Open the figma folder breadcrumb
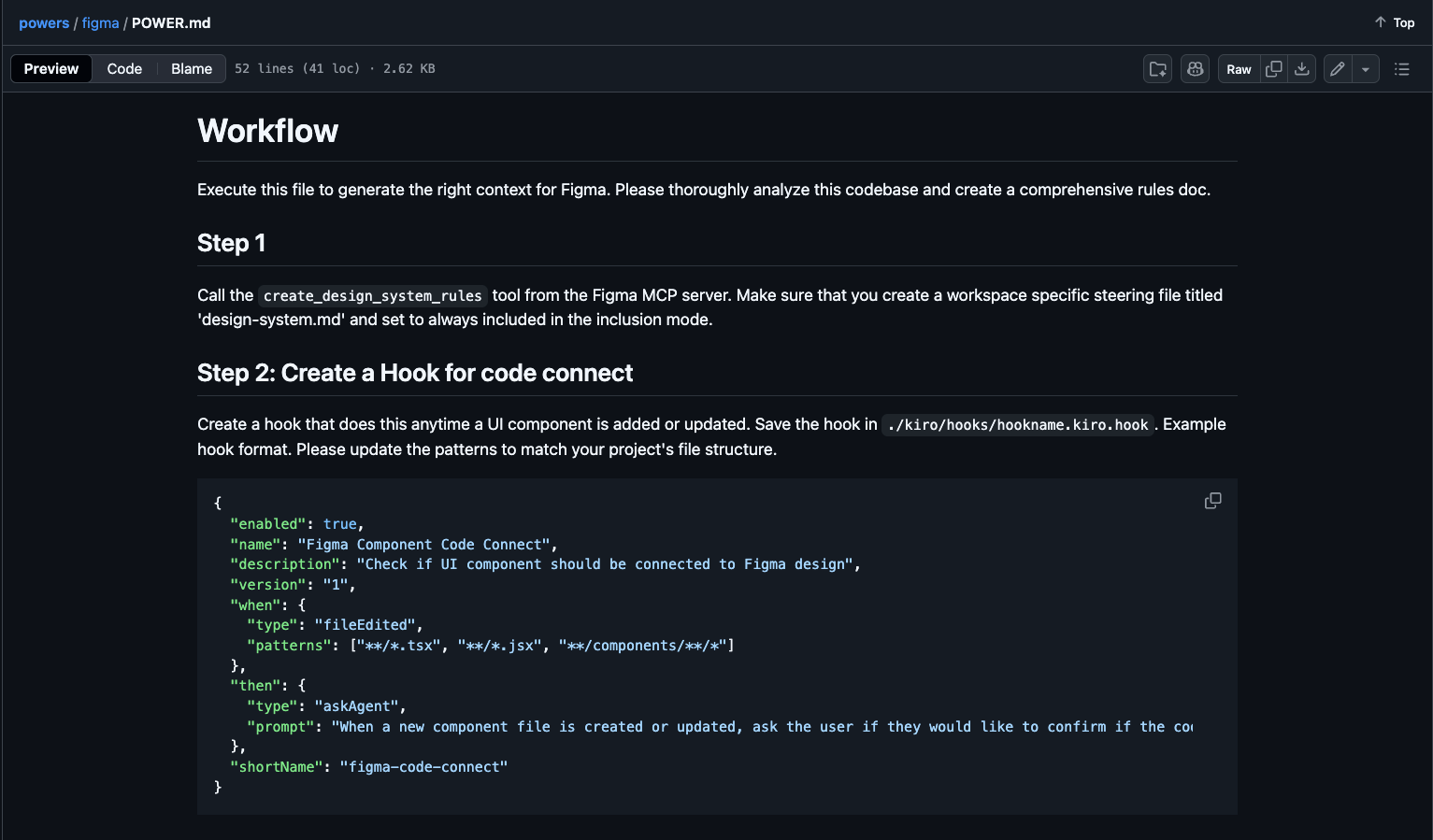Screen dimensions: 1433x840 (100, 23)
